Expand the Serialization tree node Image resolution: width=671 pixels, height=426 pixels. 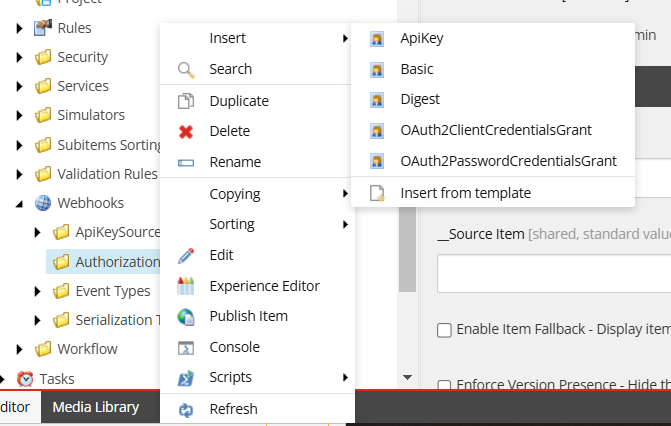[37, 321]
